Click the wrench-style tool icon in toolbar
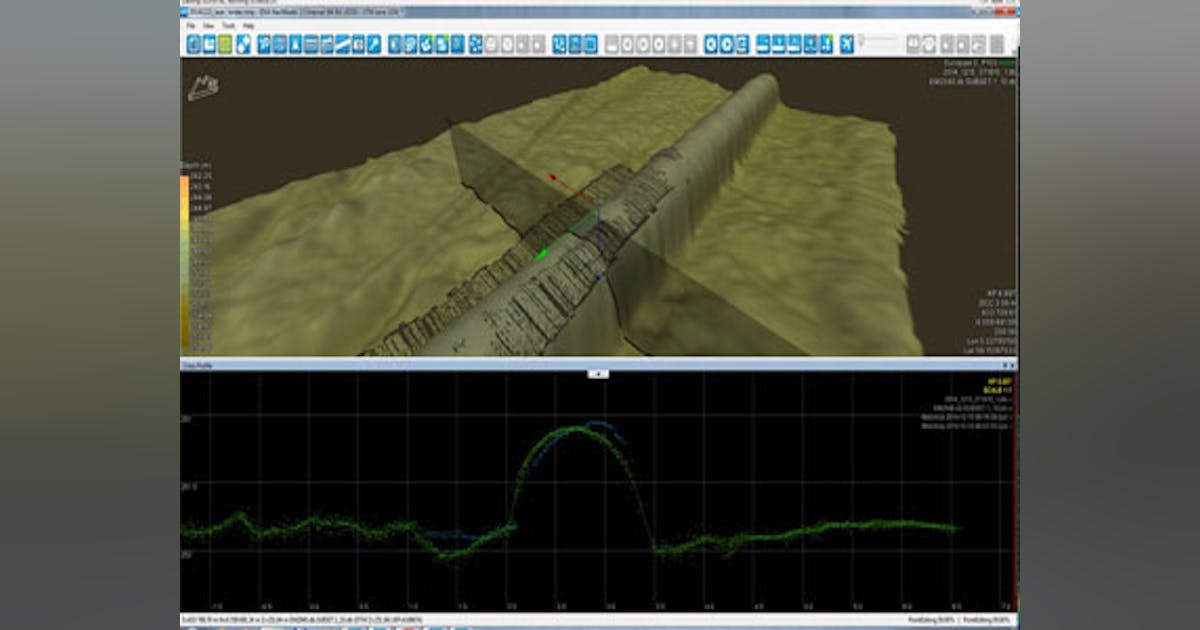1200x630 pixels. [374, 44]
